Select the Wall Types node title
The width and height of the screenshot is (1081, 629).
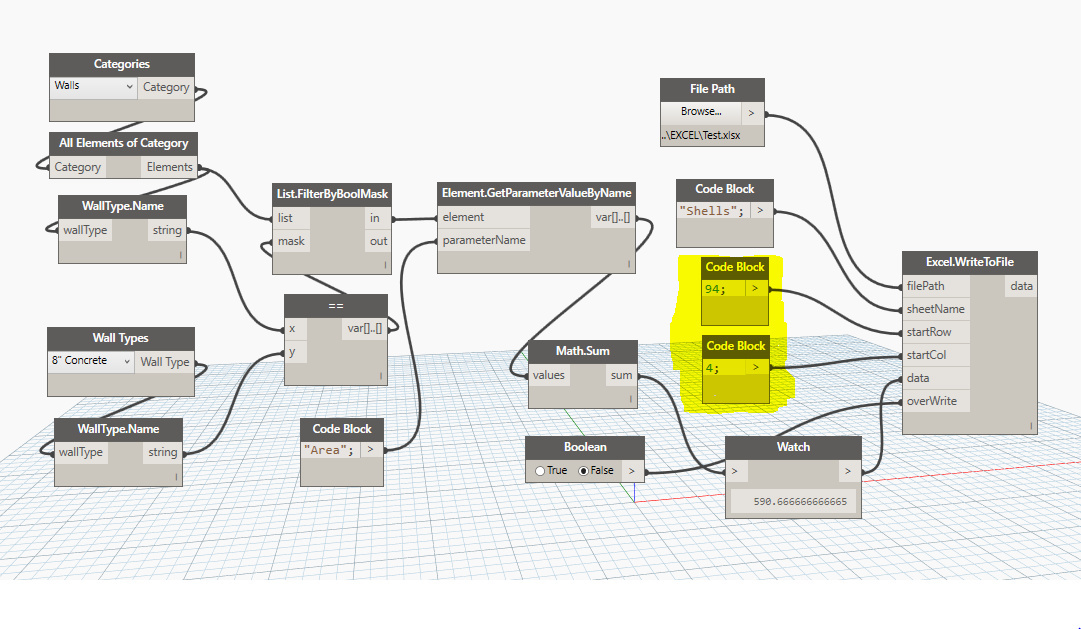(x=121, y=338)
